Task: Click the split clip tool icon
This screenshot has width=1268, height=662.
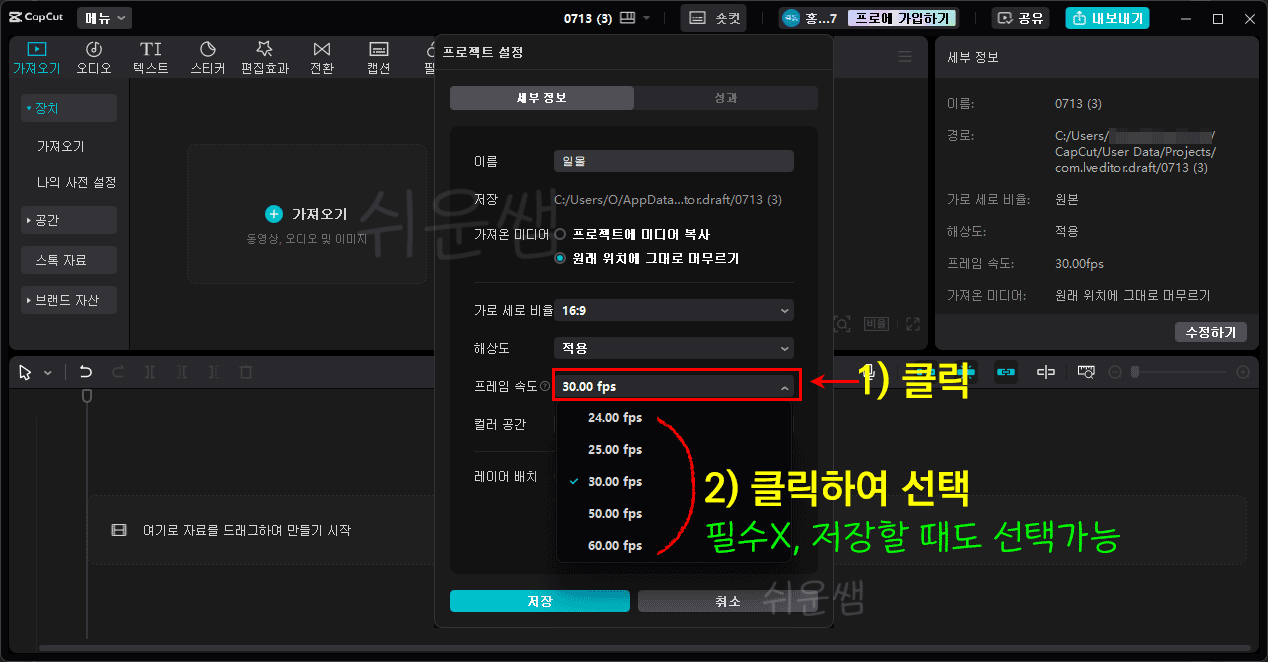Action: (150, 372)
